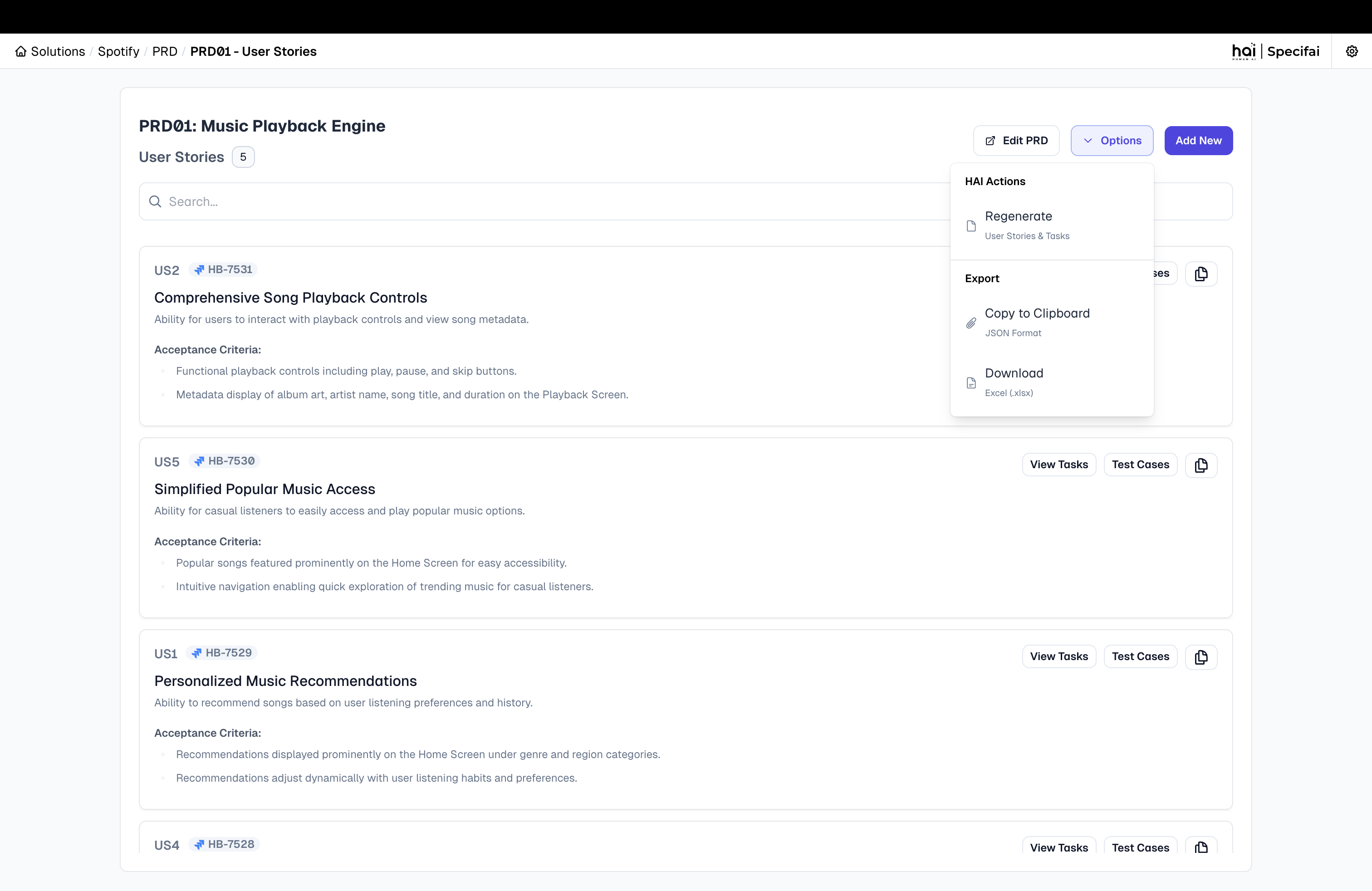Click the Add New button
This screenshot has height=891, width=1372.
pyautogui.click(x=1198, y=141)
